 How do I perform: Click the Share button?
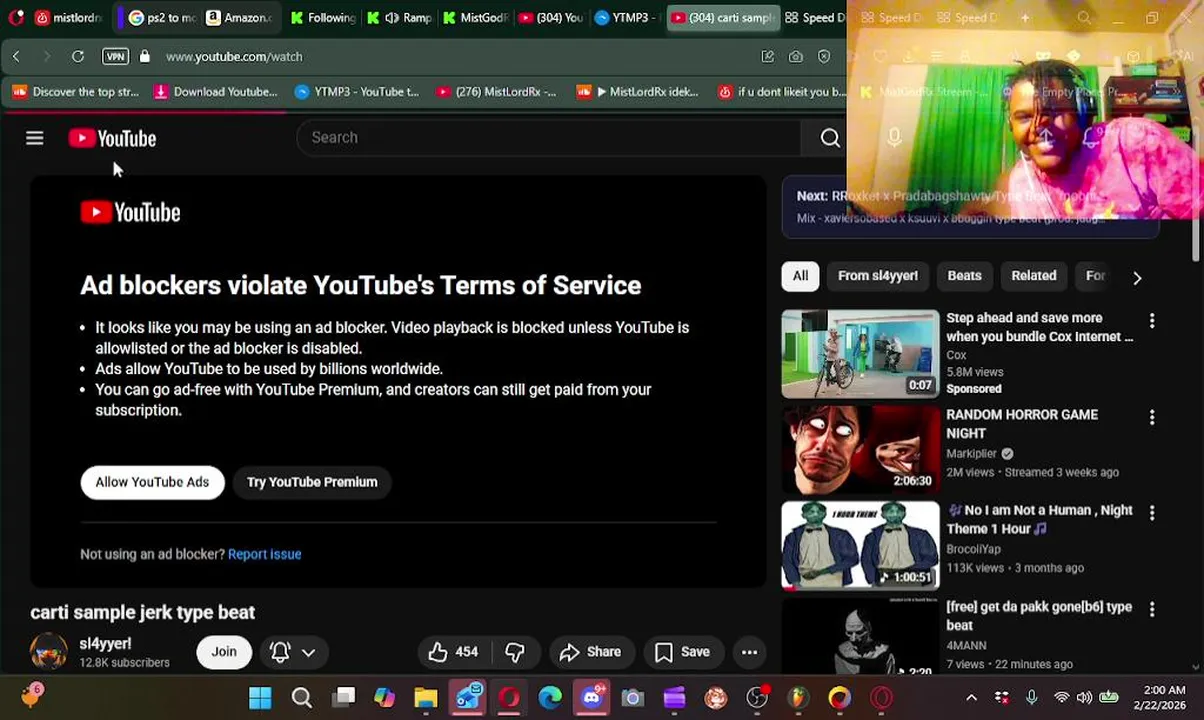click(591, 652)
